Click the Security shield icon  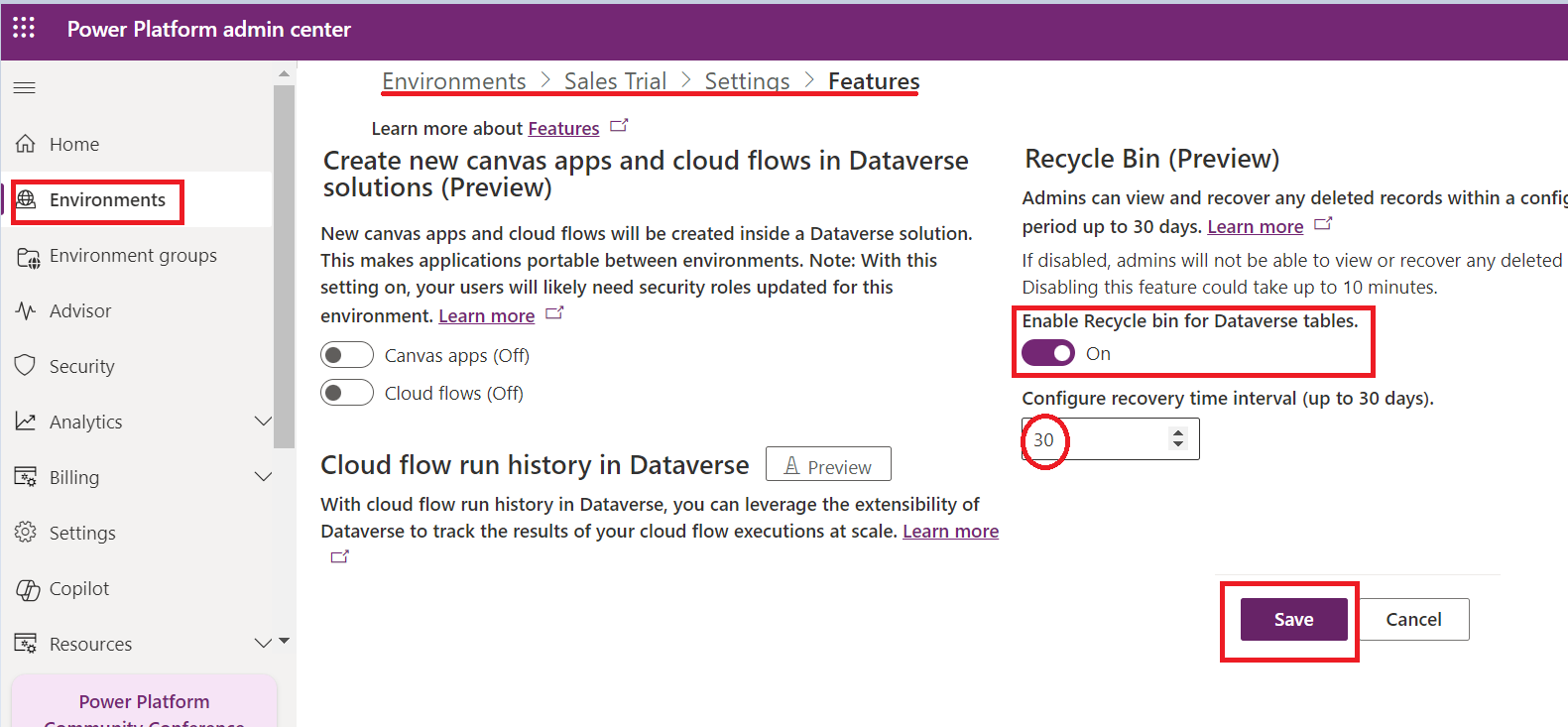tap(26, 365)
